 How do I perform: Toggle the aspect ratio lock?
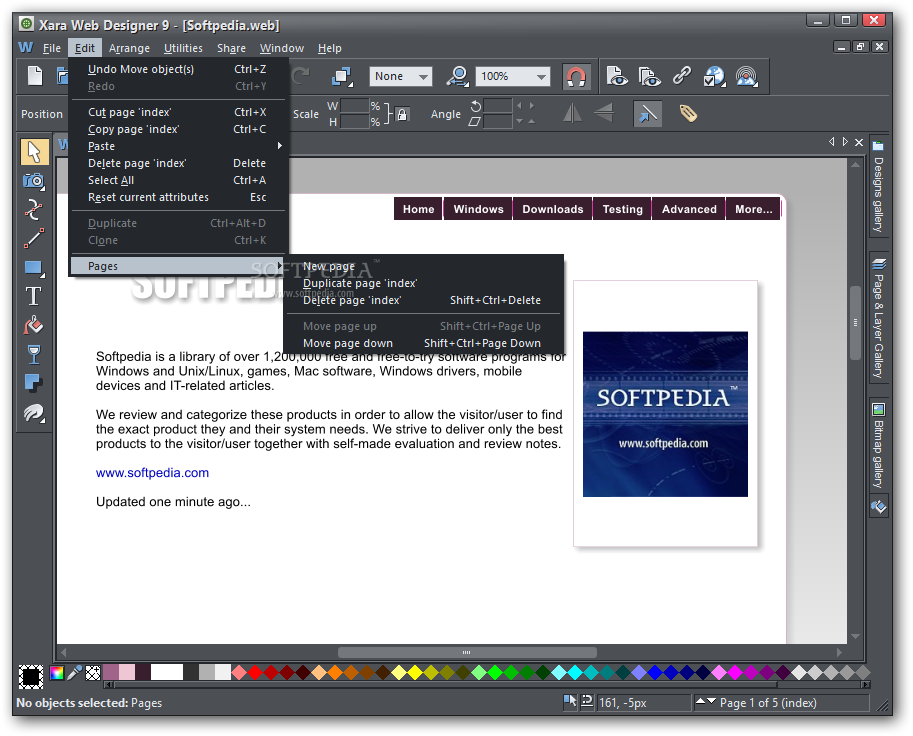point(402,114)
